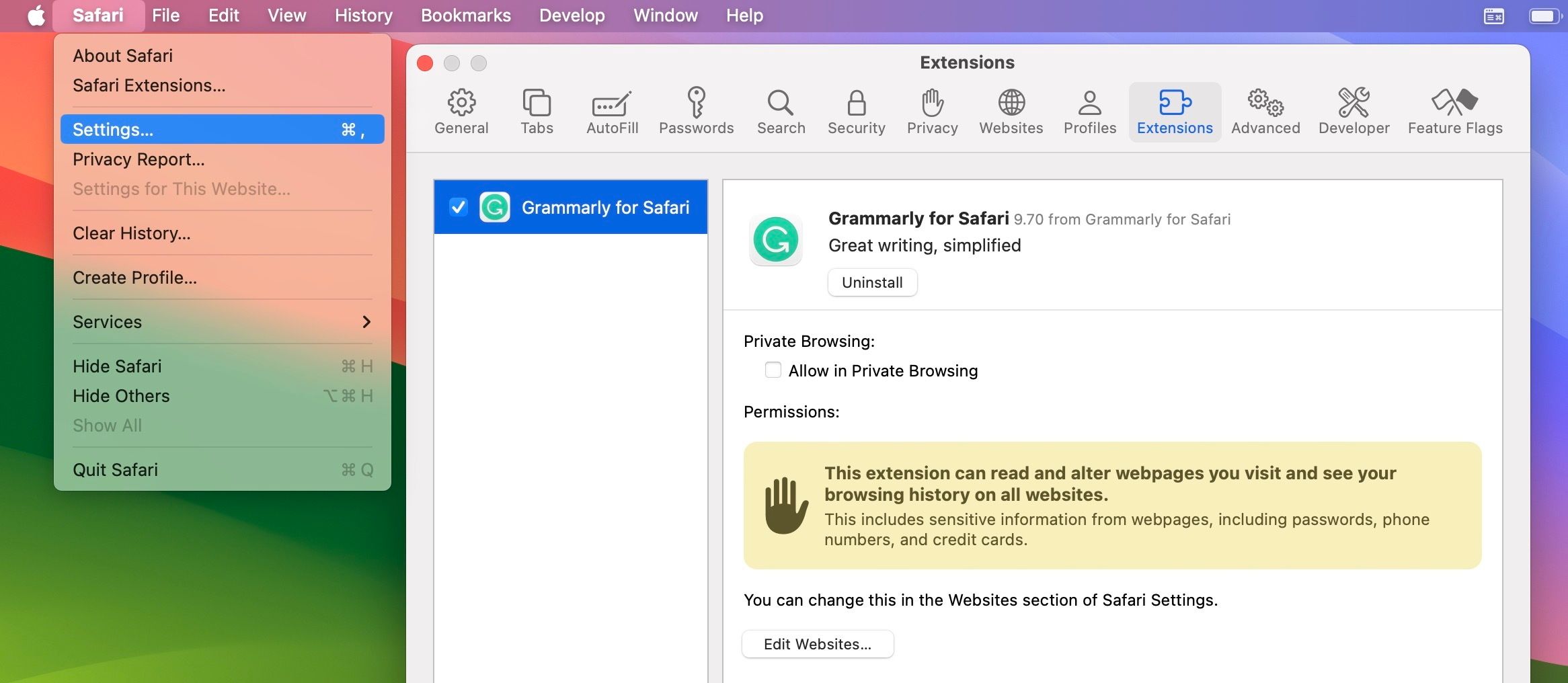Enable Allow in Private Browsing
This screenshot has height=683, width=1568.
[x=772, y=370]
